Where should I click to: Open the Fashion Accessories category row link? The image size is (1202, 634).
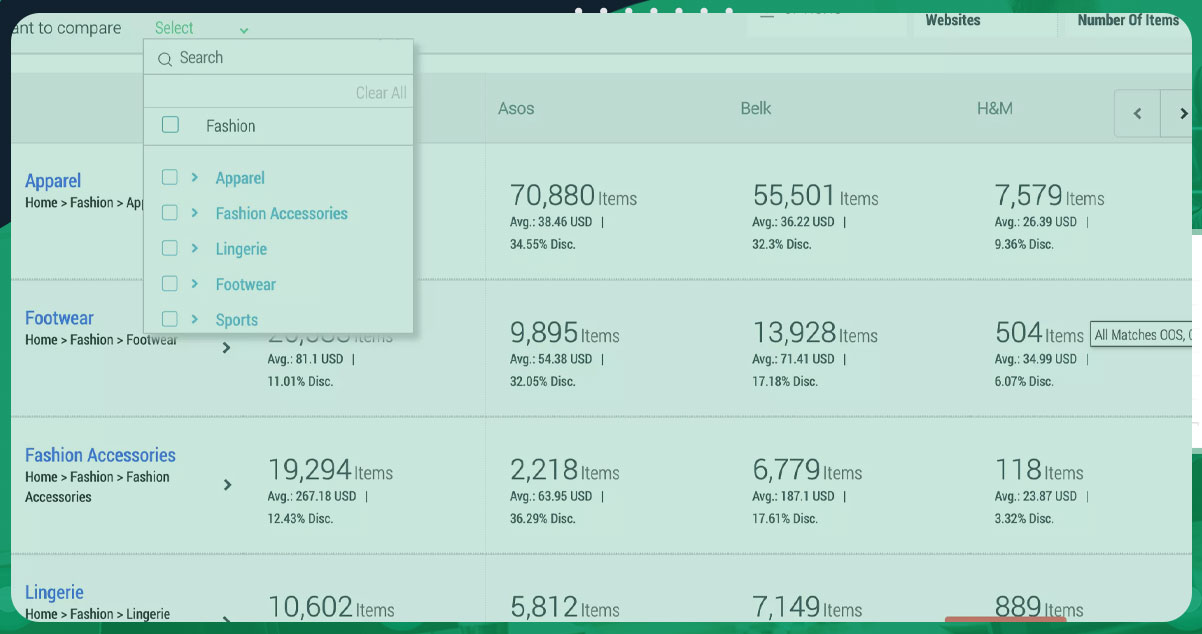(100, 455)
